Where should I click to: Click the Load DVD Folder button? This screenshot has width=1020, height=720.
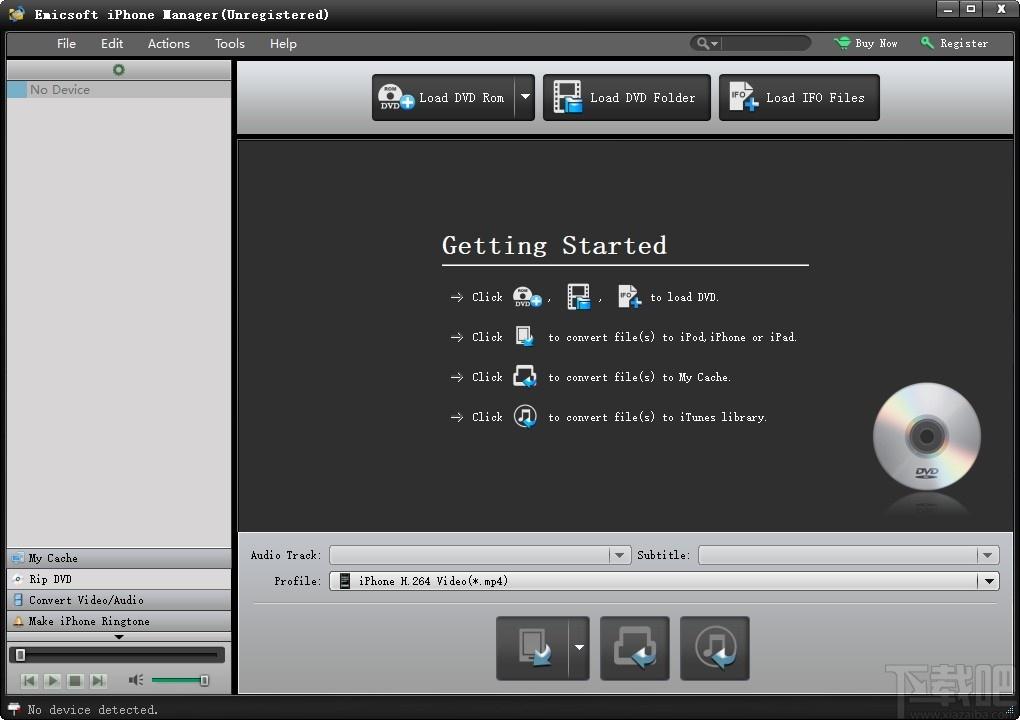[x=626, y=98]
